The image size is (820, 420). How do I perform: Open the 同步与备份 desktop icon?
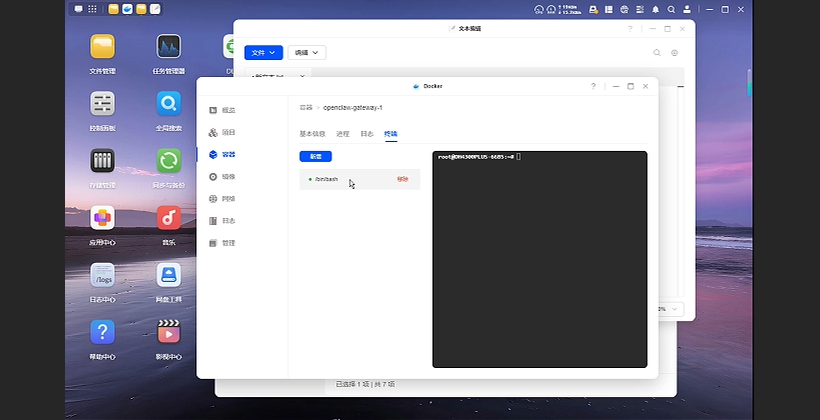click(168, 161)
